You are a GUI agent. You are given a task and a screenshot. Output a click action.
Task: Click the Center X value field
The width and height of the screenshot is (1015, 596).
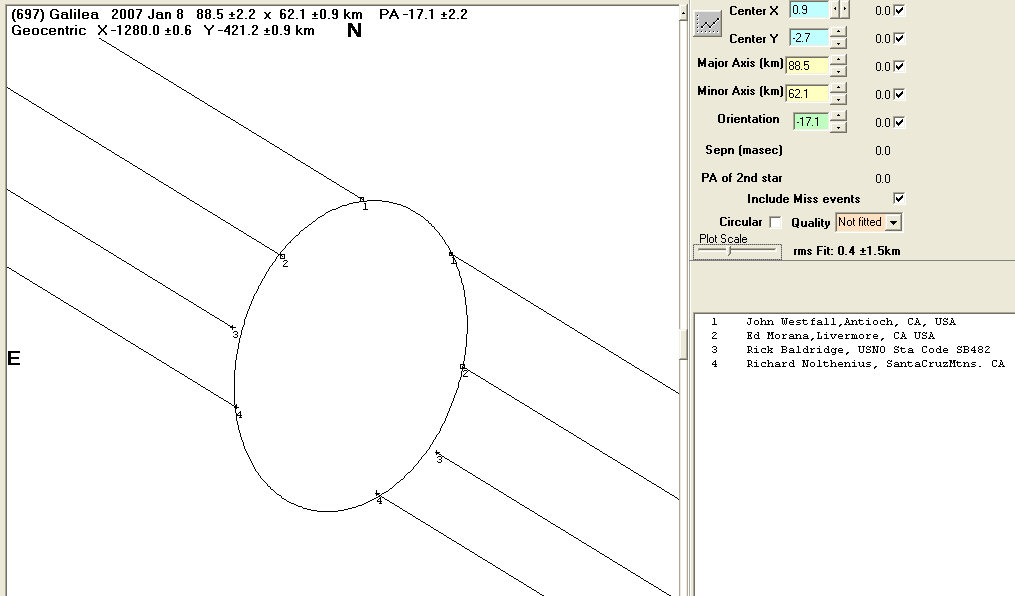(809, 10)
